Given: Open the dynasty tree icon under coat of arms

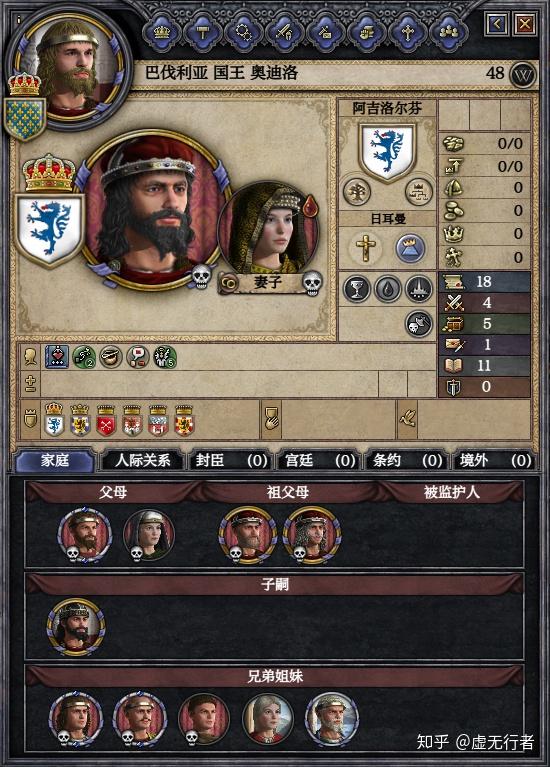Looking at the screenshot, I should 356,191.
